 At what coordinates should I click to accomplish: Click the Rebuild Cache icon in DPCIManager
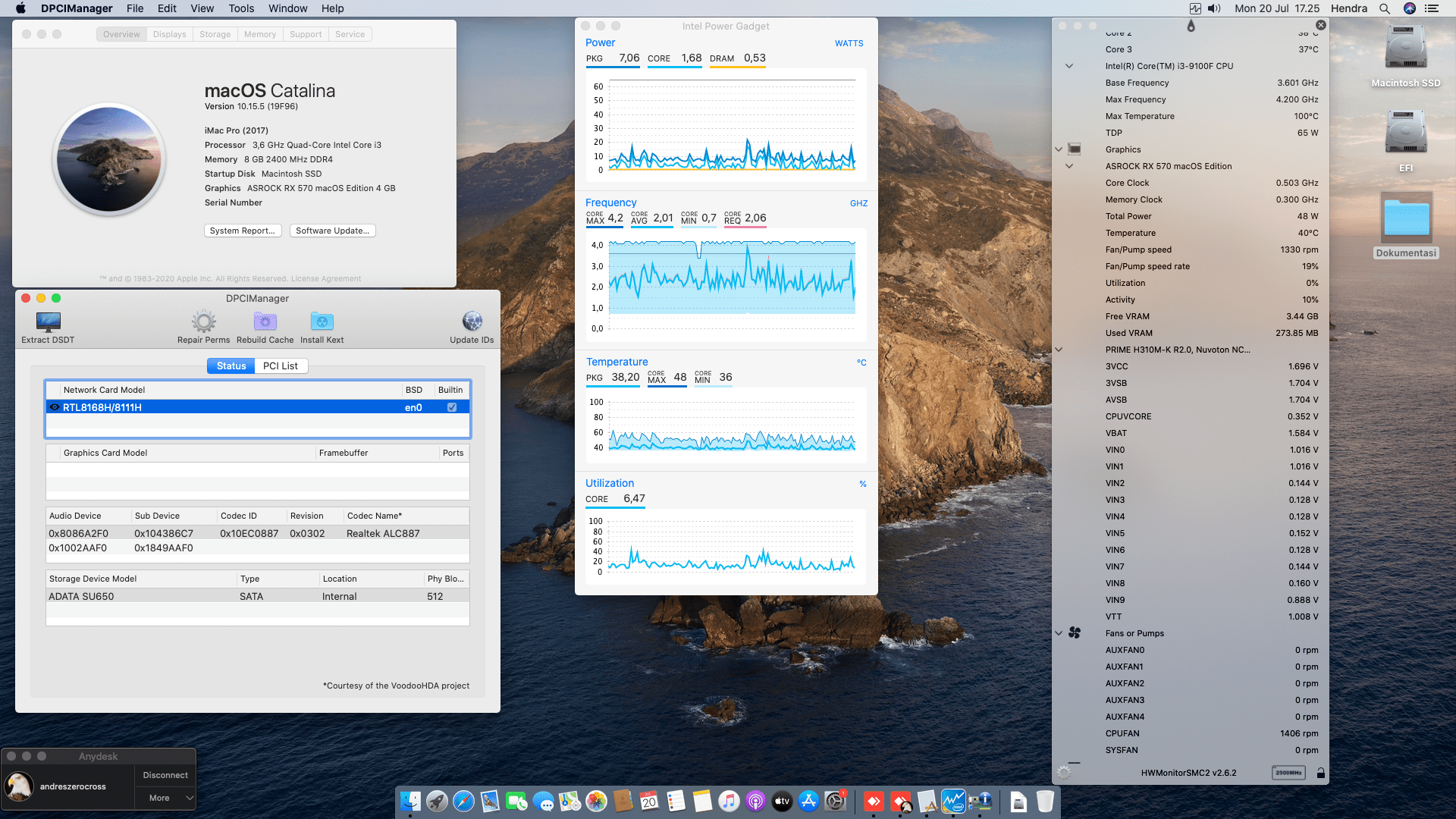(265, 322)
